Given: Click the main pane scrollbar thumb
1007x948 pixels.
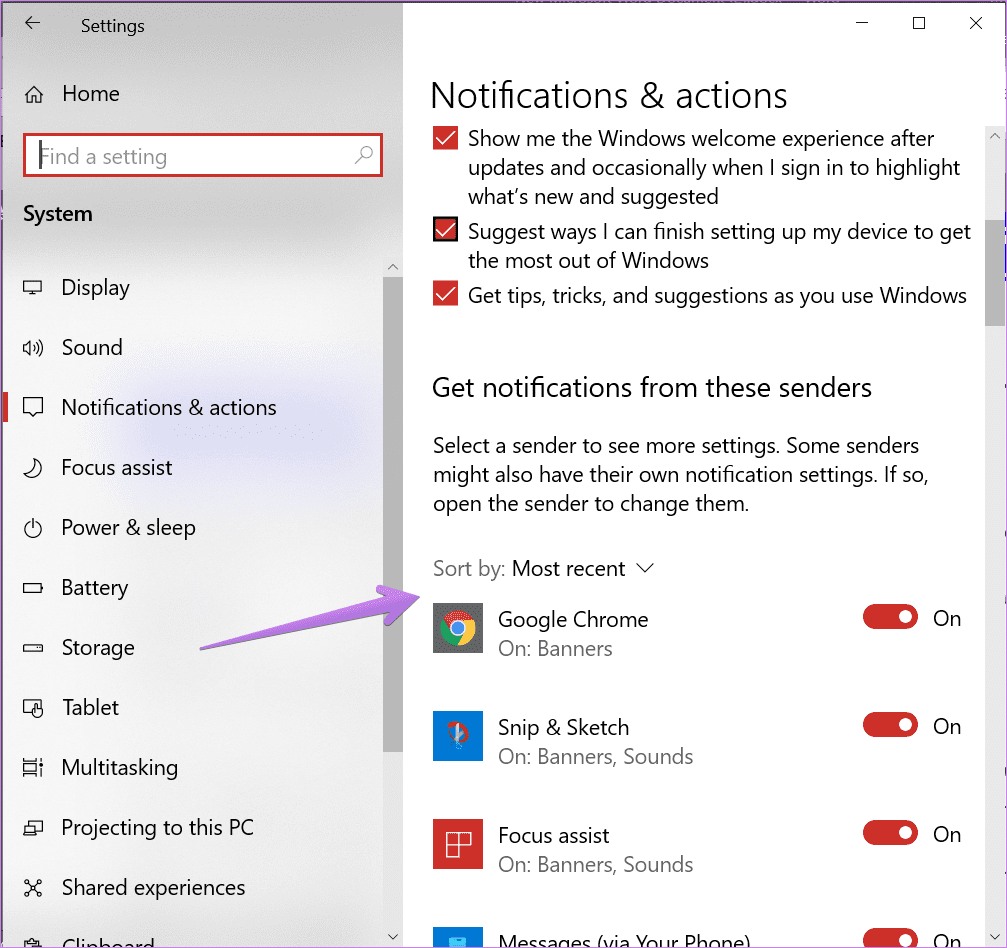Looking at the screenshot, I should tap(994, 273).
